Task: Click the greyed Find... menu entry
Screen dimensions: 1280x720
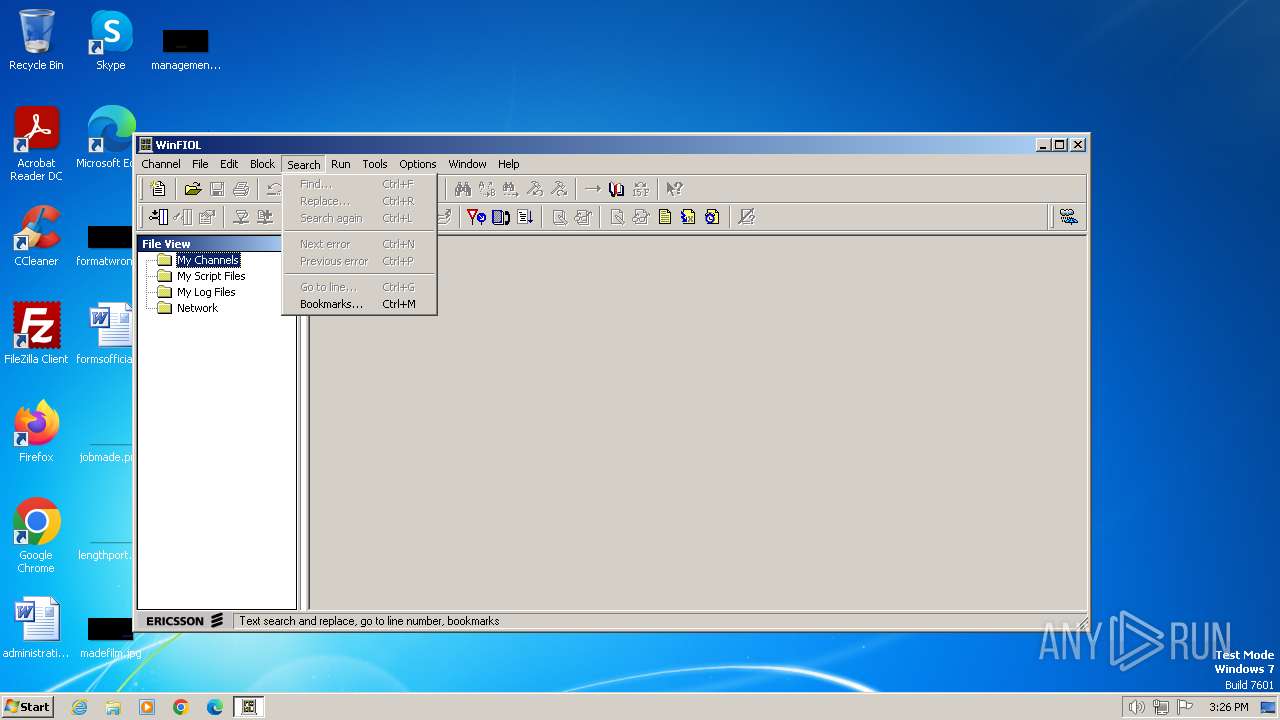Action: pyautogui.click(x=360, y=184)
